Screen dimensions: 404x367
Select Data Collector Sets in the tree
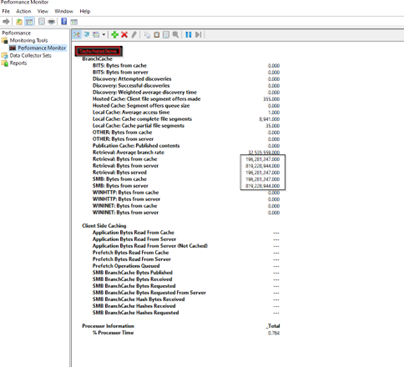[x=30, y=55]
